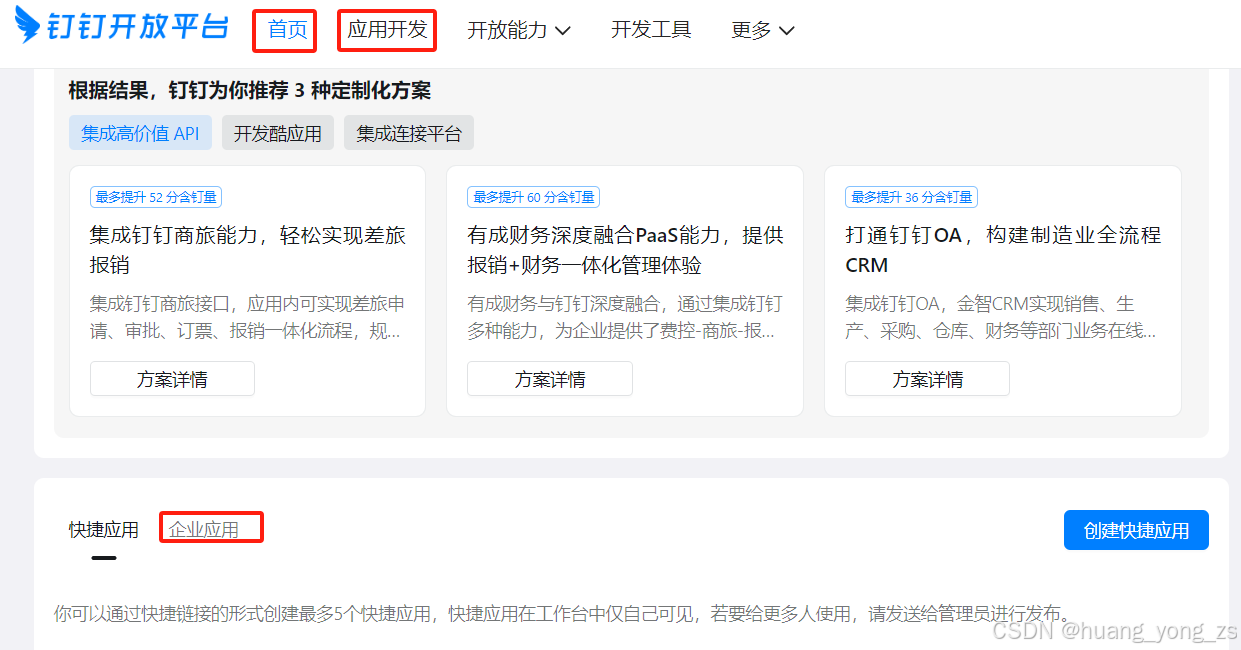1241x650 pixels.
Task: Open 方案详情 for the 商旅能力 card
Action: 172,379
